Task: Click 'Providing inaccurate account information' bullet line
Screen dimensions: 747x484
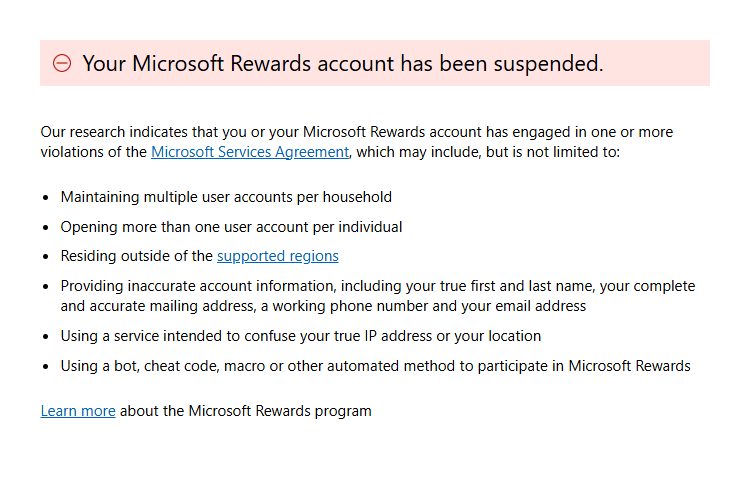Action: [x=377, y=286]
